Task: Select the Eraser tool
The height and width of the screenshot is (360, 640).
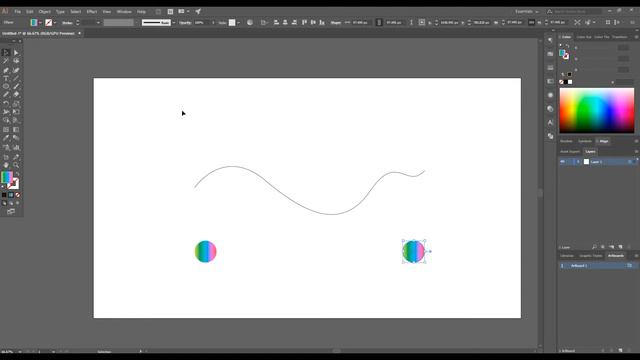Action: coord(16,94)
